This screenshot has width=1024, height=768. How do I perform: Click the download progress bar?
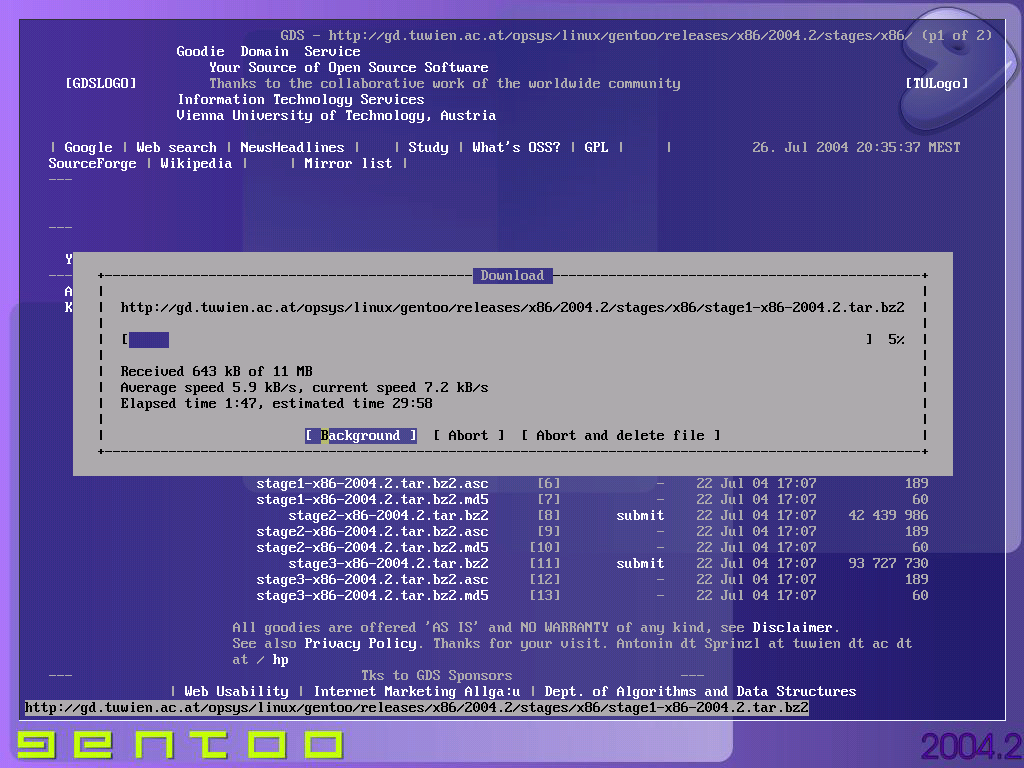(x=496, y=340)
